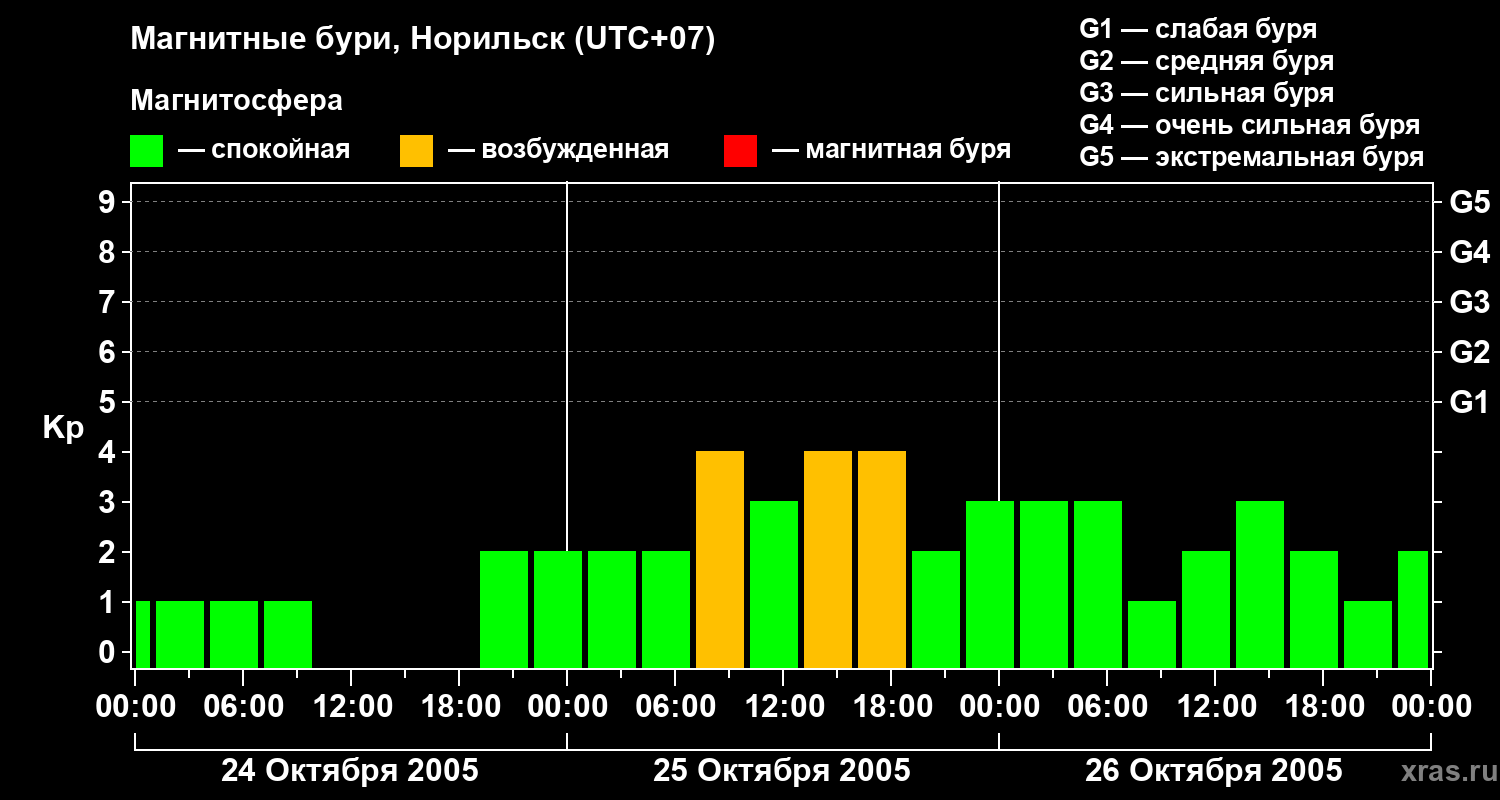Click the 'G4' label on the right axis

pyautogui.click(x=1469, y=252)
